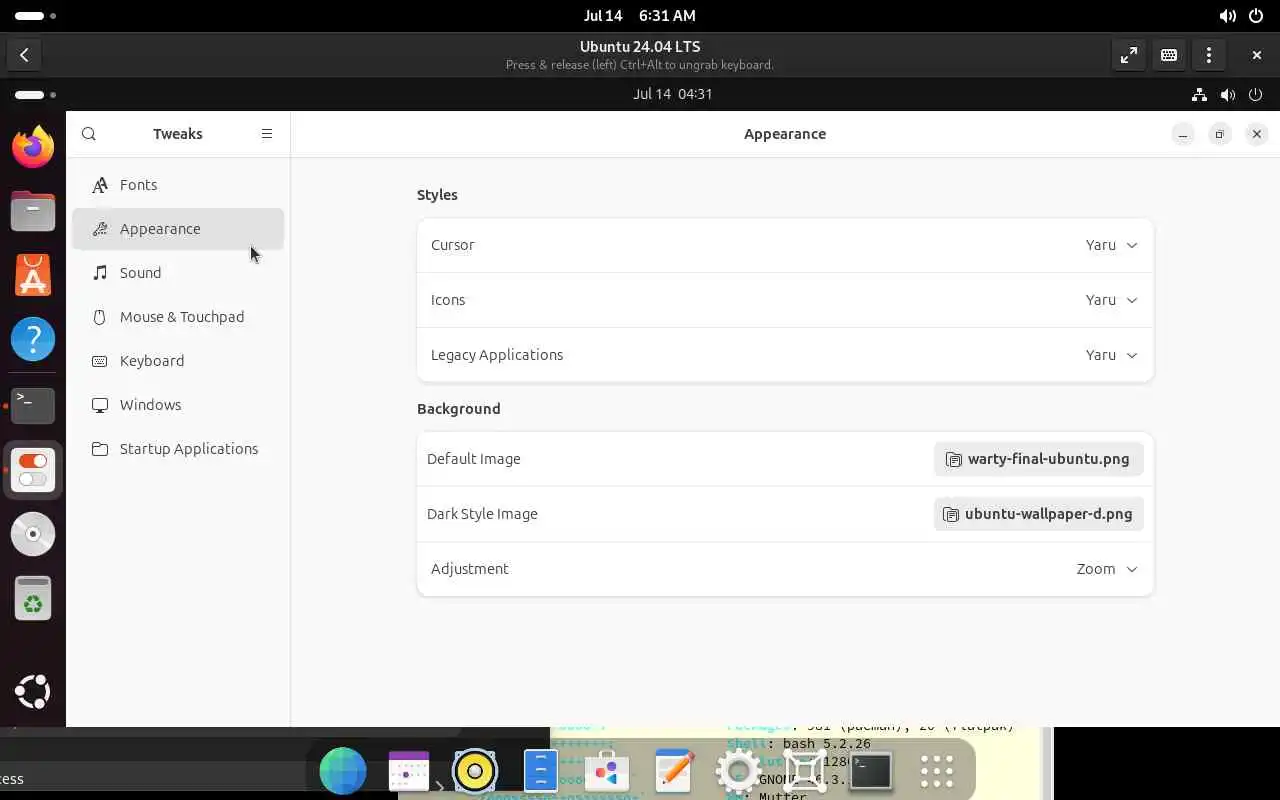The width and height of the screenshot is (1280, 800).
Task: Click the "Styles" heading
Action: pyautogui.click(x=437, y=195)
